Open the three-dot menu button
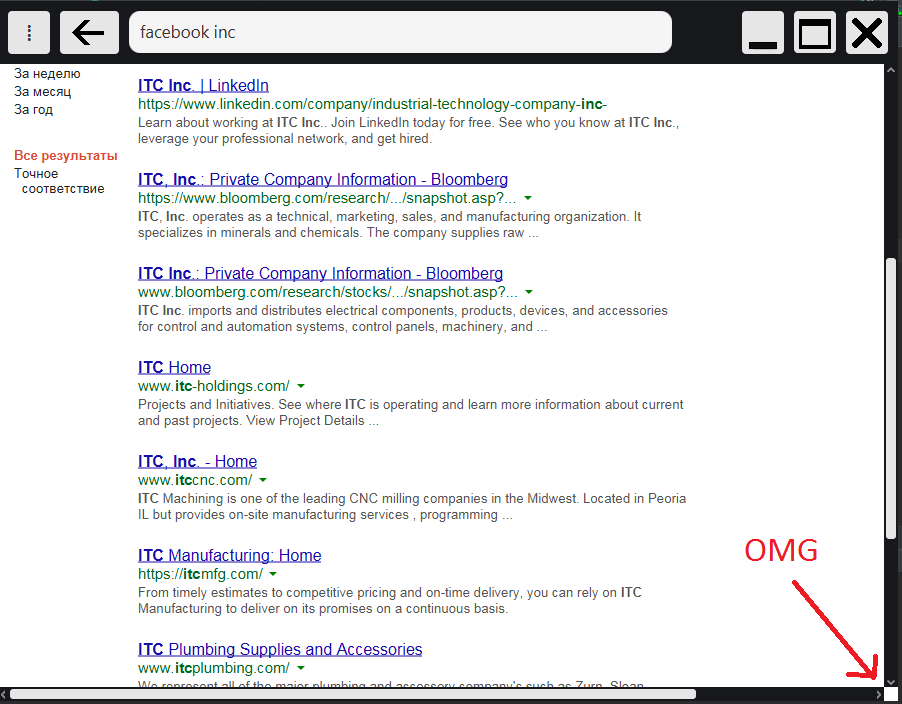The image size is (902, 704). tap(29, 32)
